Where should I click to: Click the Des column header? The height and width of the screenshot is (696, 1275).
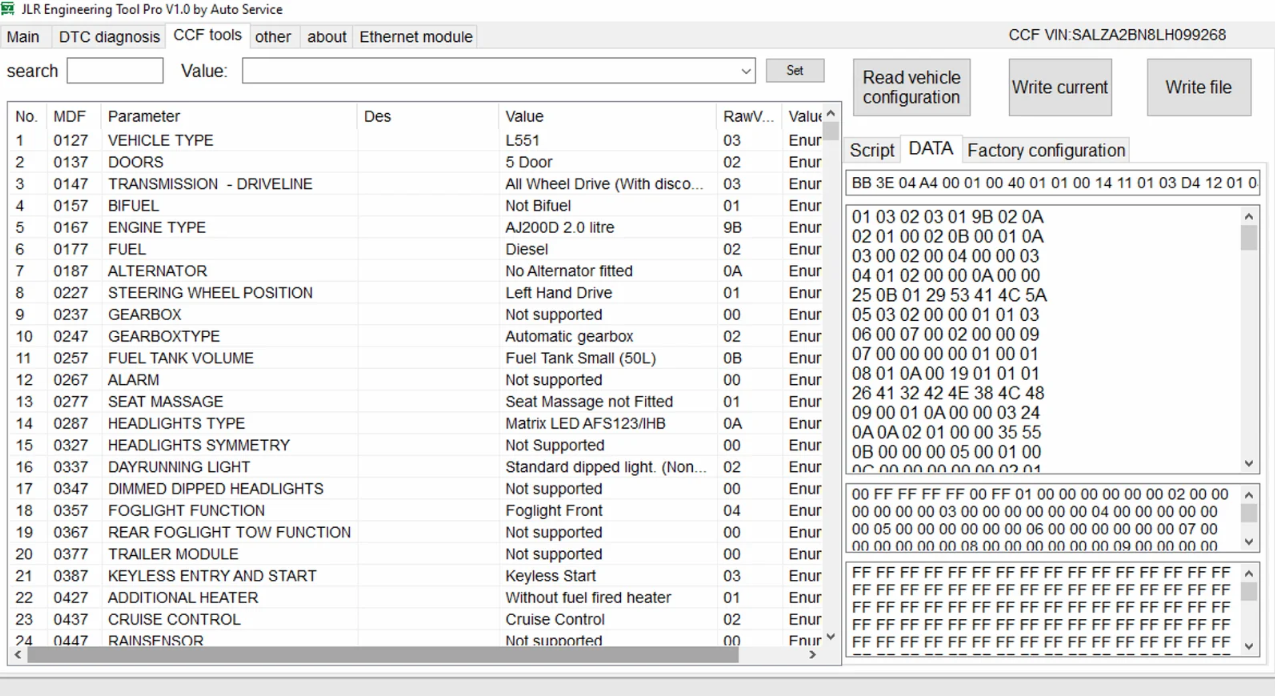coord(428,116)
